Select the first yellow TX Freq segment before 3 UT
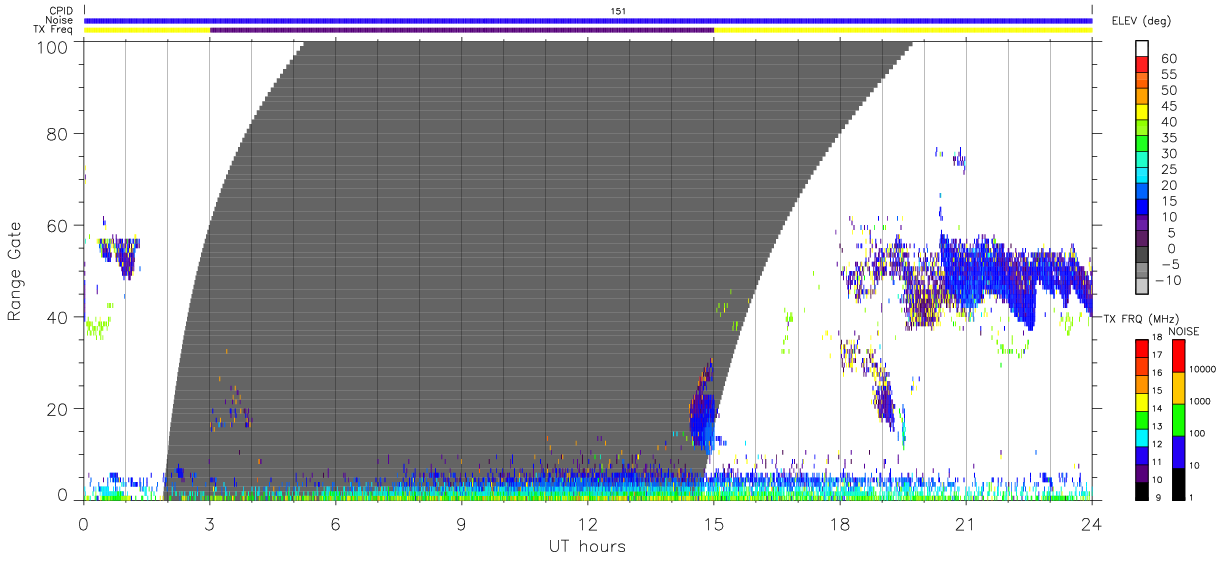The width and height of the screenshot is (1228, 567). (x=147, y=30)
